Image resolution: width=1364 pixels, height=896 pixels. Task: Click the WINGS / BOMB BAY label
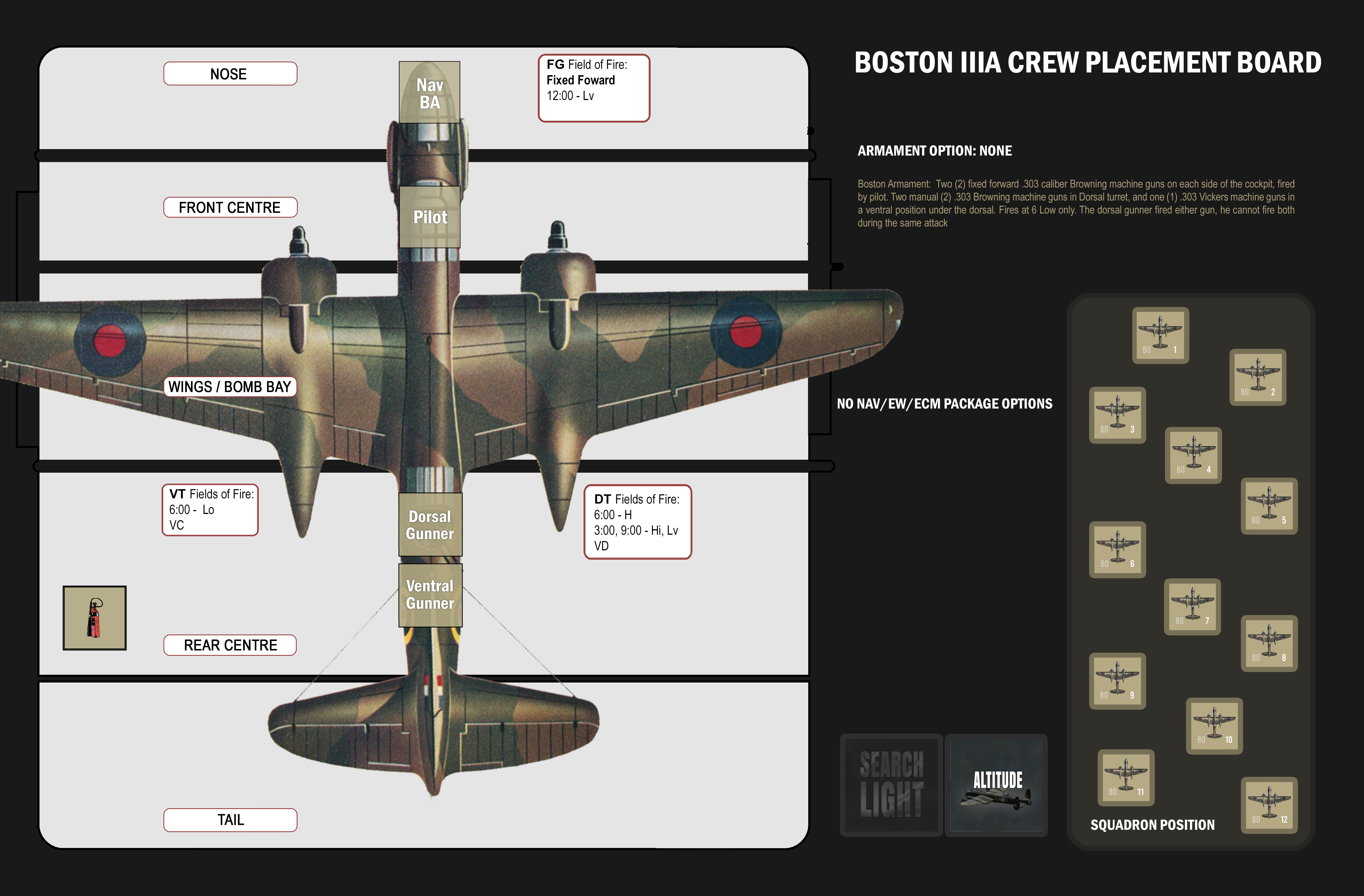[x=230, y=387]
